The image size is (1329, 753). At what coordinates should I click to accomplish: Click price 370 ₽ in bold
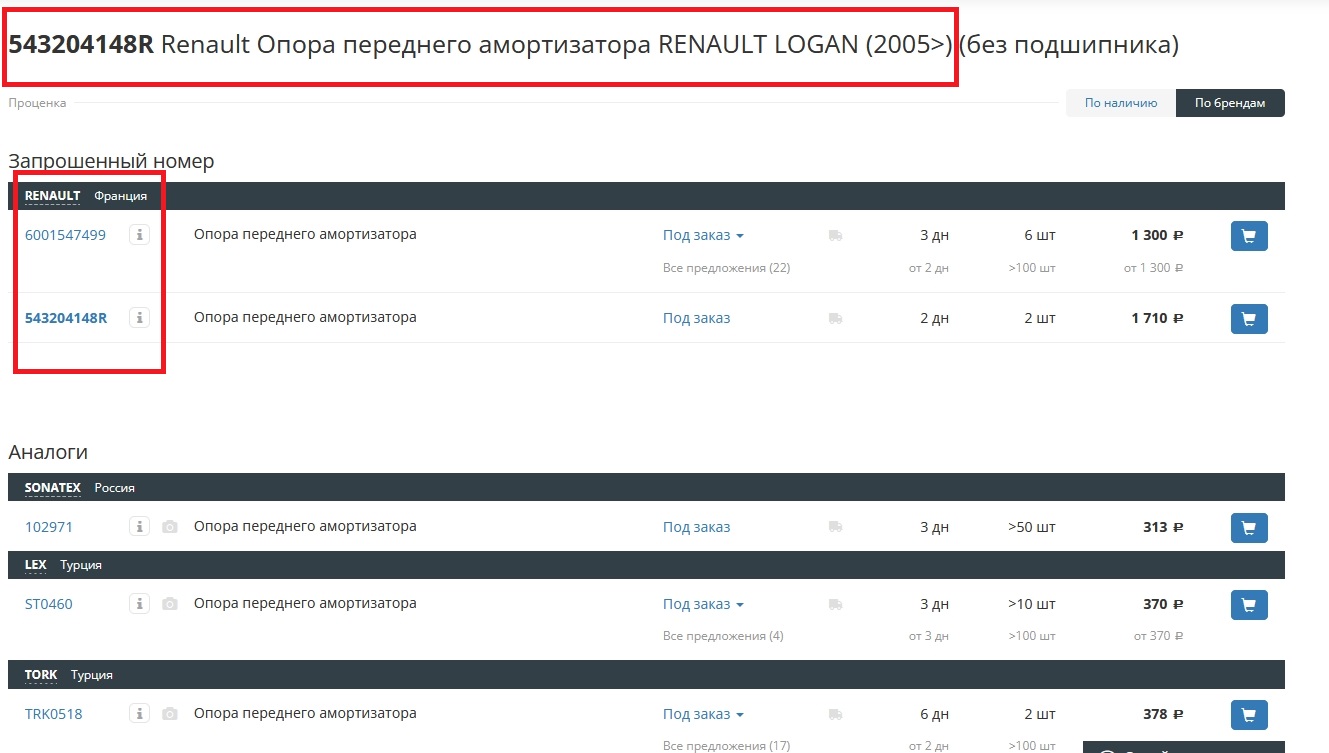click(x=1163, y=604)
